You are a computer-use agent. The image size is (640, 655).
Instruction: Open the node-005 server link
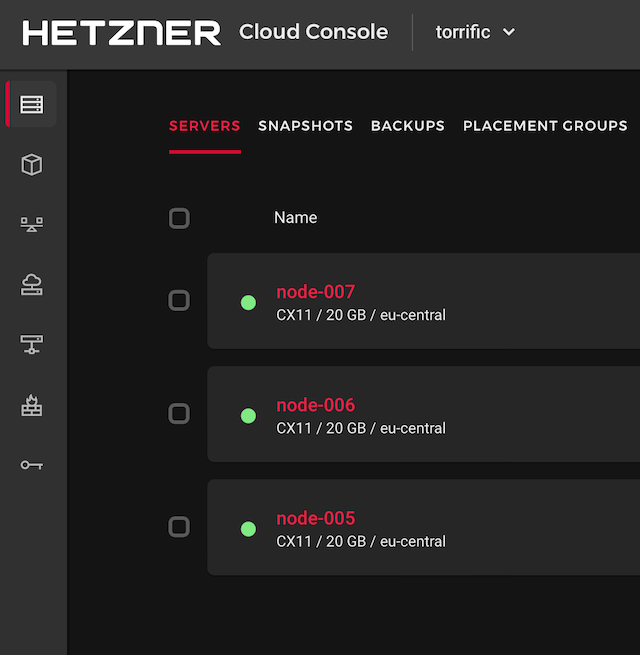[x=315, y=518]
